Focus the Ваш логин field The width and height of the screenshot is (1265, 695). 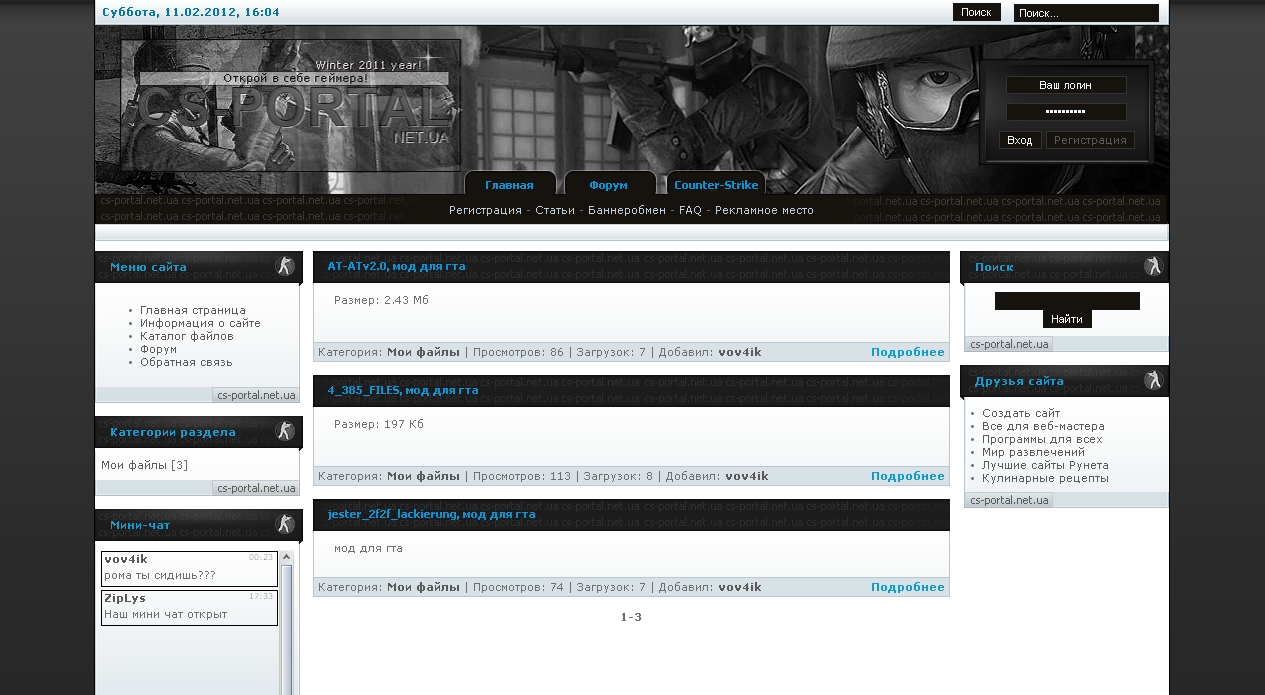coord(1066,85)
